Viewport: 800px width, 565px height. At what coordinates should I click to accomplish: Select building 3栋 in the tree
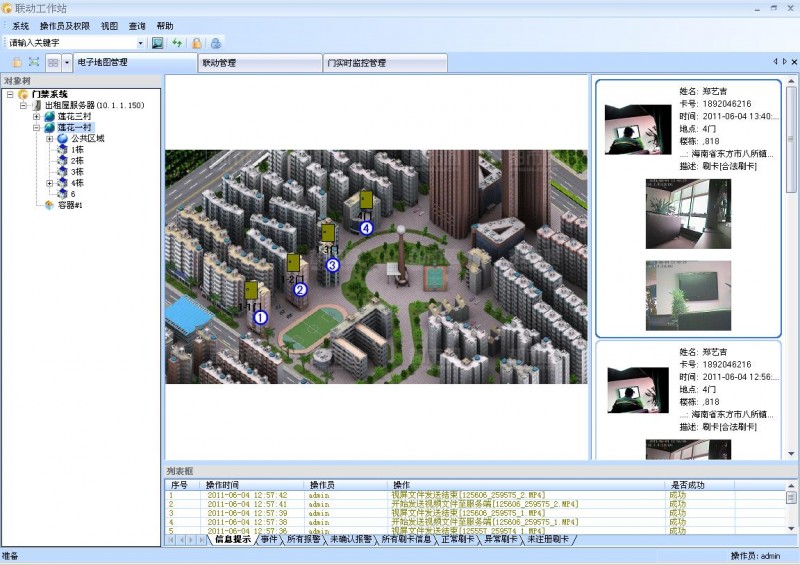pyautogui.click(x=77, y=172)
